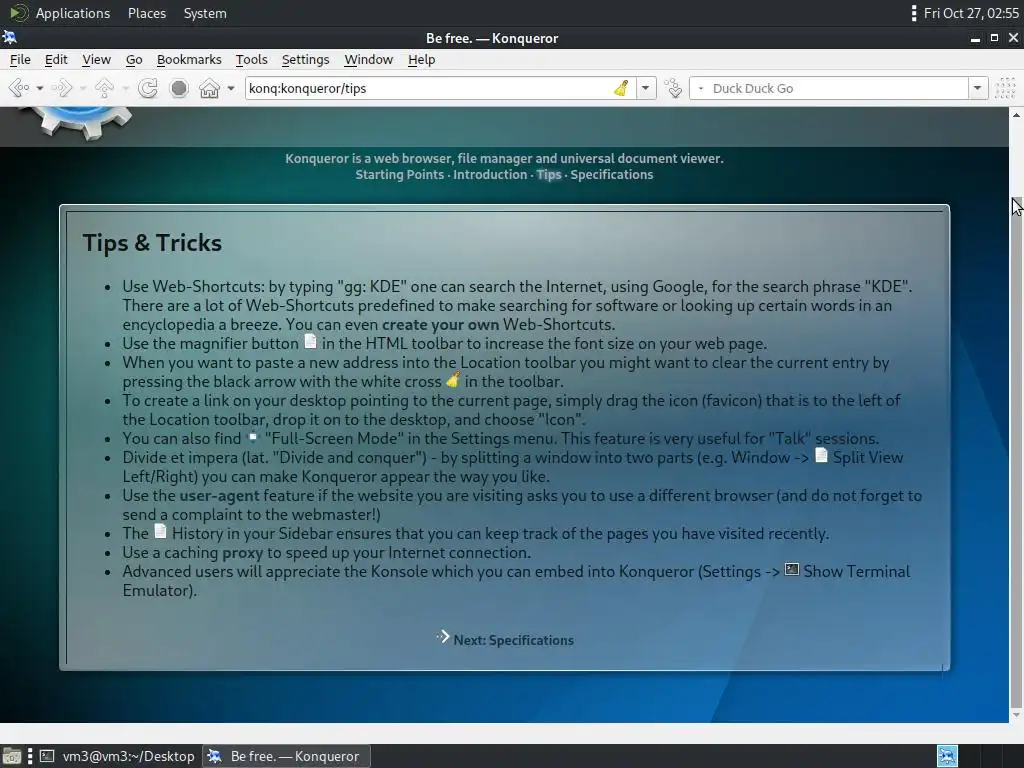Click the Show Terminal Emulator icon
Viewport: 1024px width, 768px height.
click(x=792, y=569)
